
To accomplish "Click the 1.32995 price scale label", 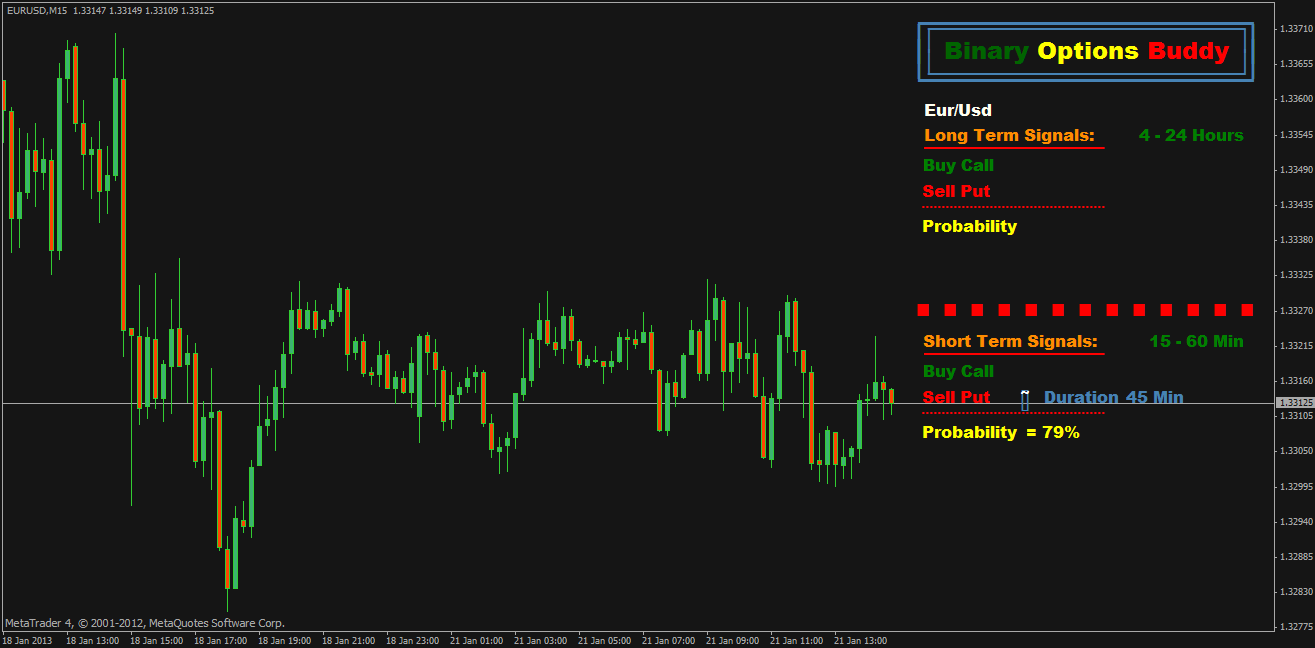I will tap(1296, 486).
